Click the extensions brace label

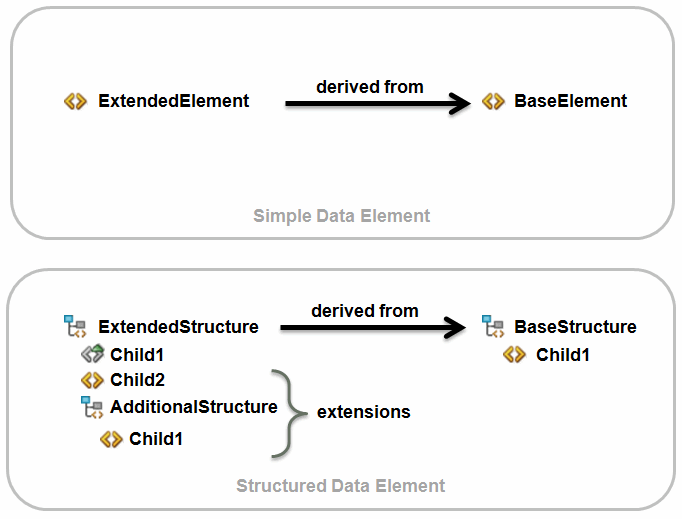[x=364, y=412]
